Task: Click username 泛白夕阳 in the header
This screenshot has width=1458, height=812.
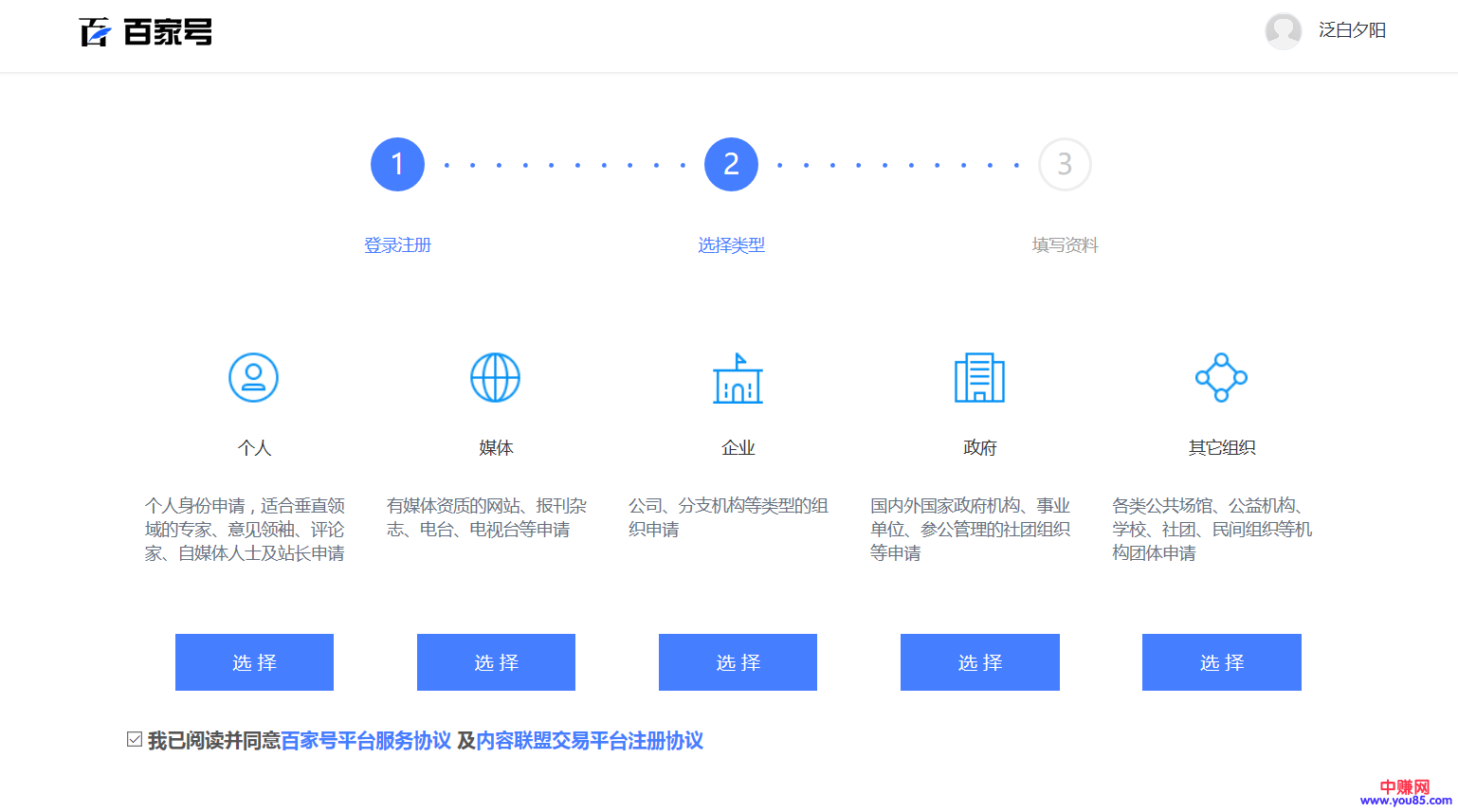Action: click(x=1352, y=30)
